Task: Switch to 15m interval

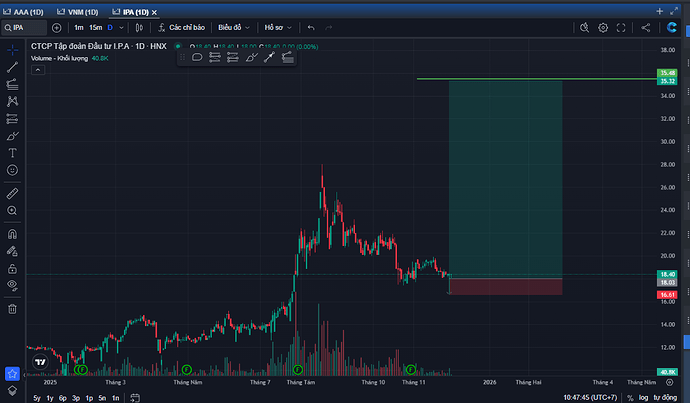Action: (95, 28)
